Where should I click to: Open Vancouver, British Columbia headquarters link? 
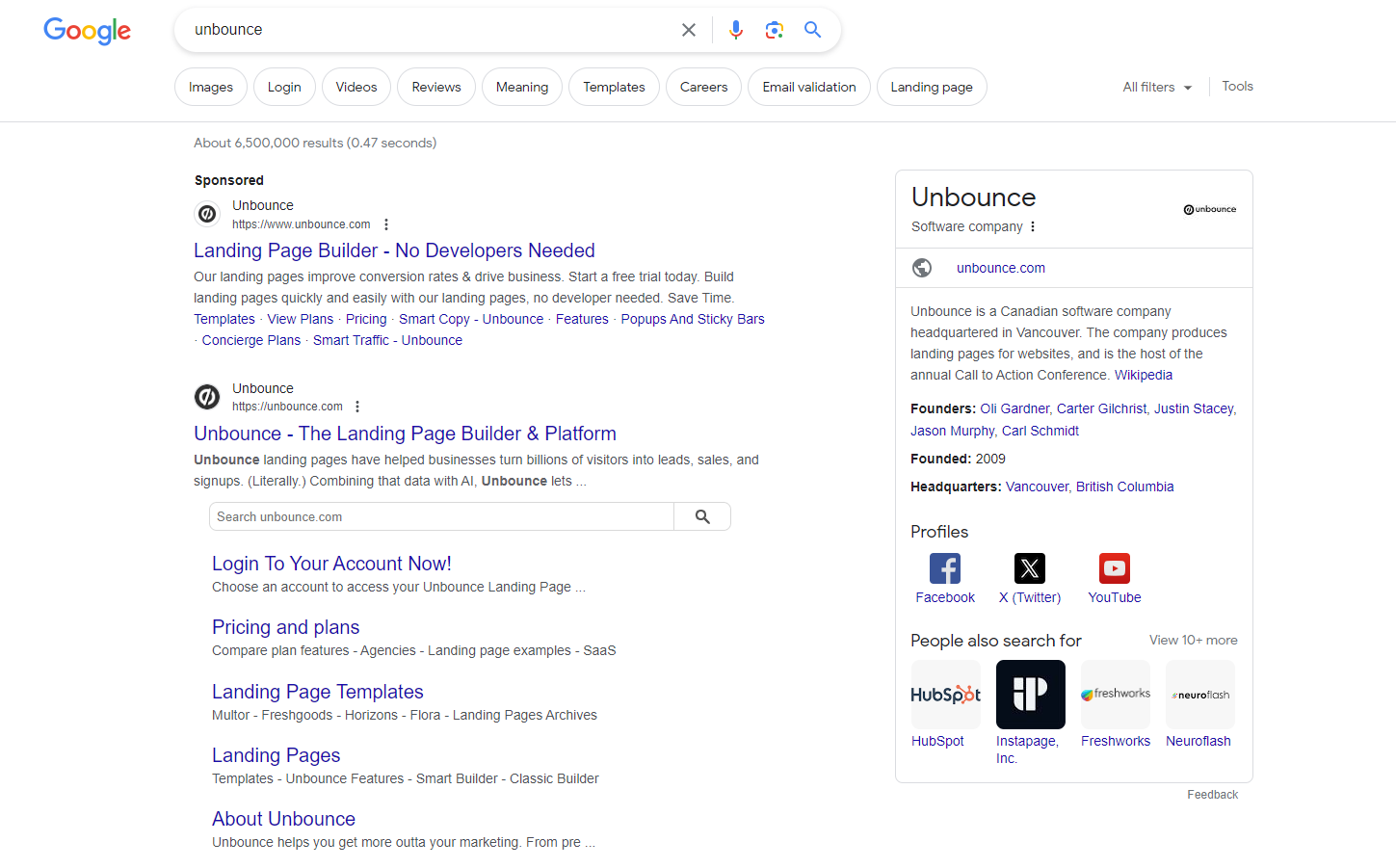(1090, 487)
